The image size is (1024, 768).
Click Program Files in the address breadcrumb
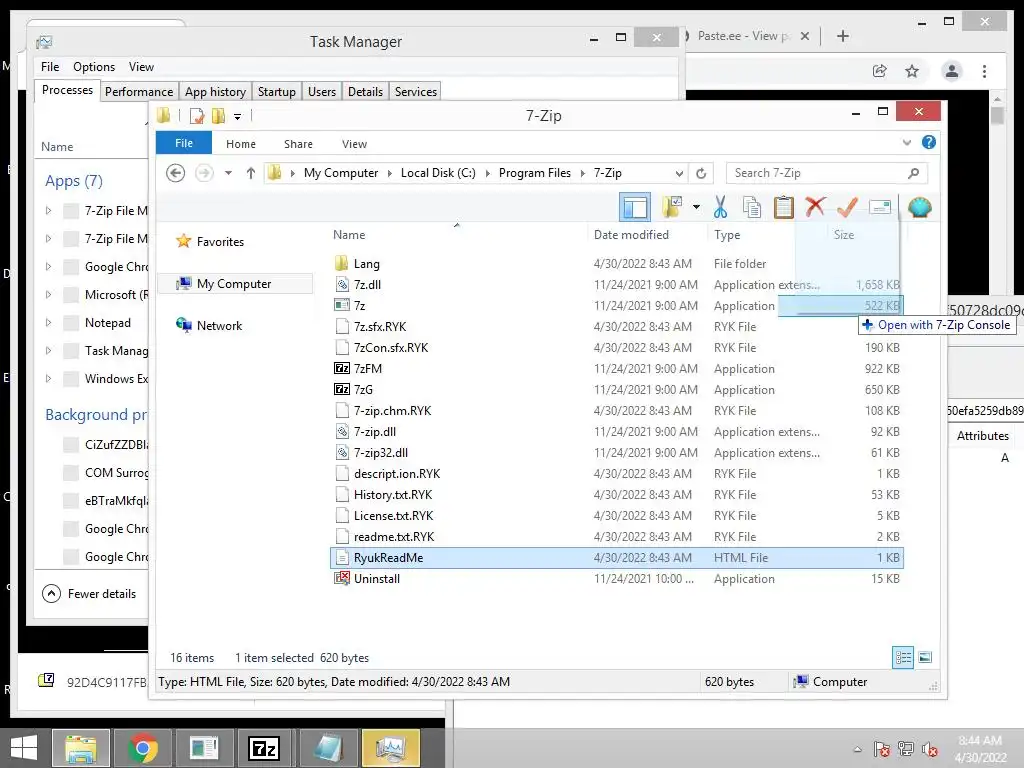[x=534, y=172]
